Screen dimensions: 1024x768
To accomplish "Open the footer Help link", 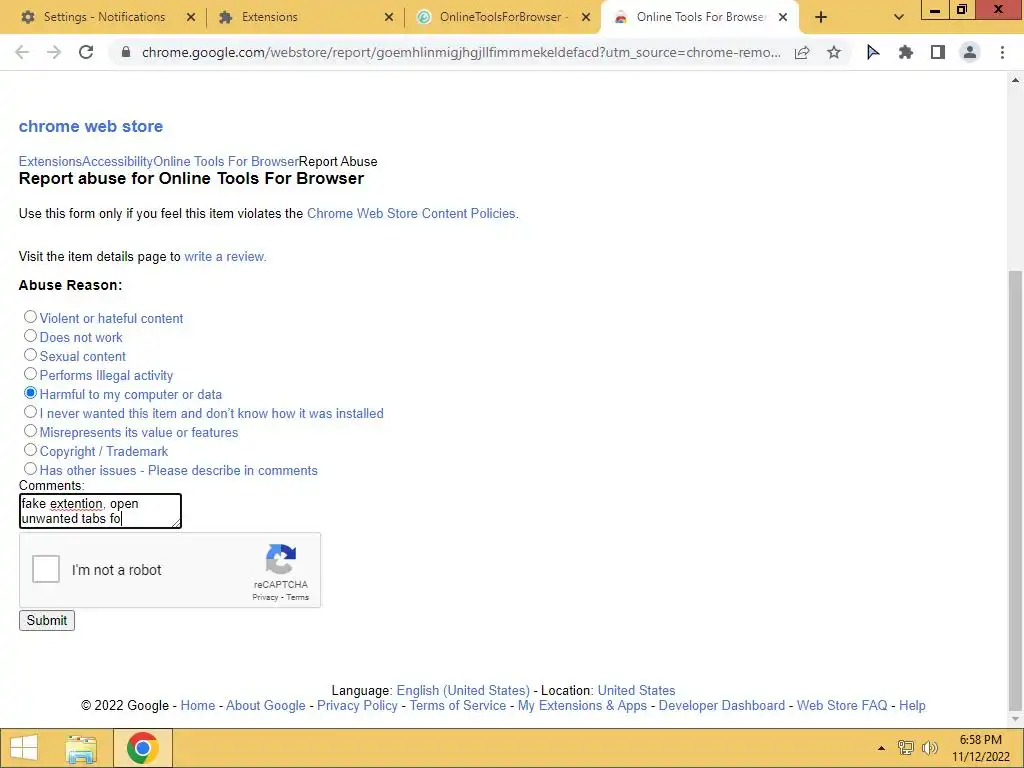I will [912, 705].
